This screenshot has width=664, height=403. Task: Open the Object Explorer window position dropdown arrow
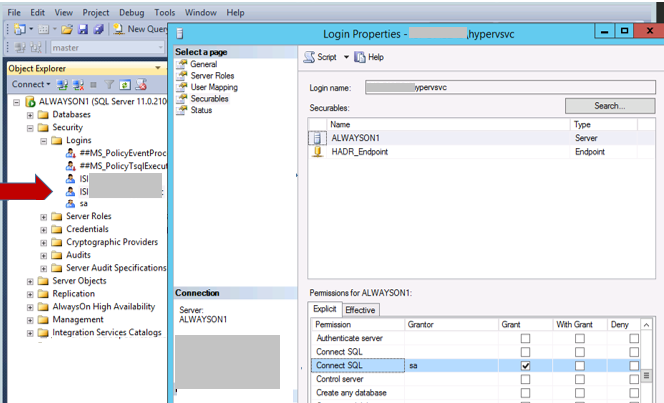[x=158, y=68]
